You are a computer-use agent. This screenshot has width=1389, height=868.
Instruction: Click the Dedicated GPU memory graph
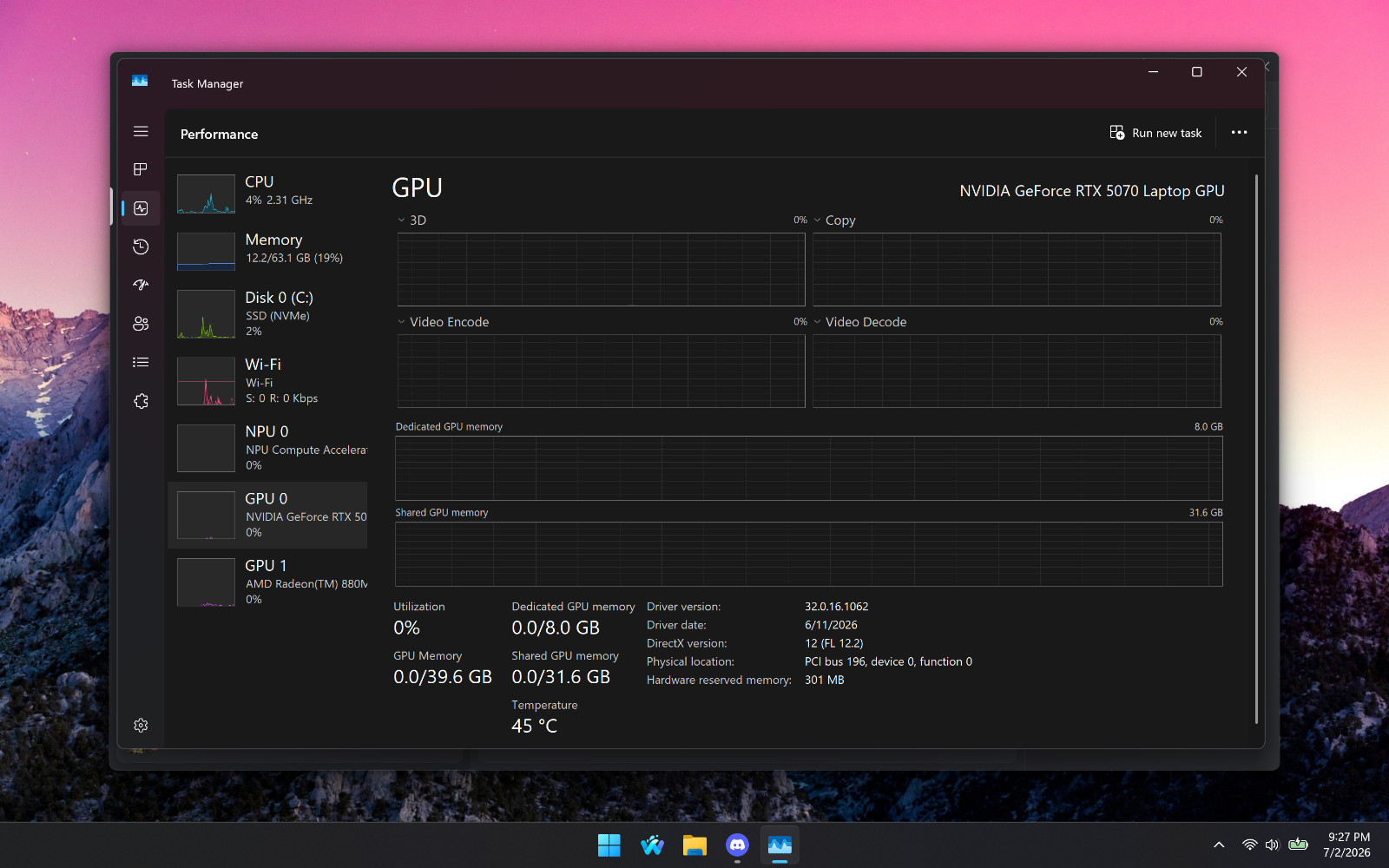pos(808,468)
